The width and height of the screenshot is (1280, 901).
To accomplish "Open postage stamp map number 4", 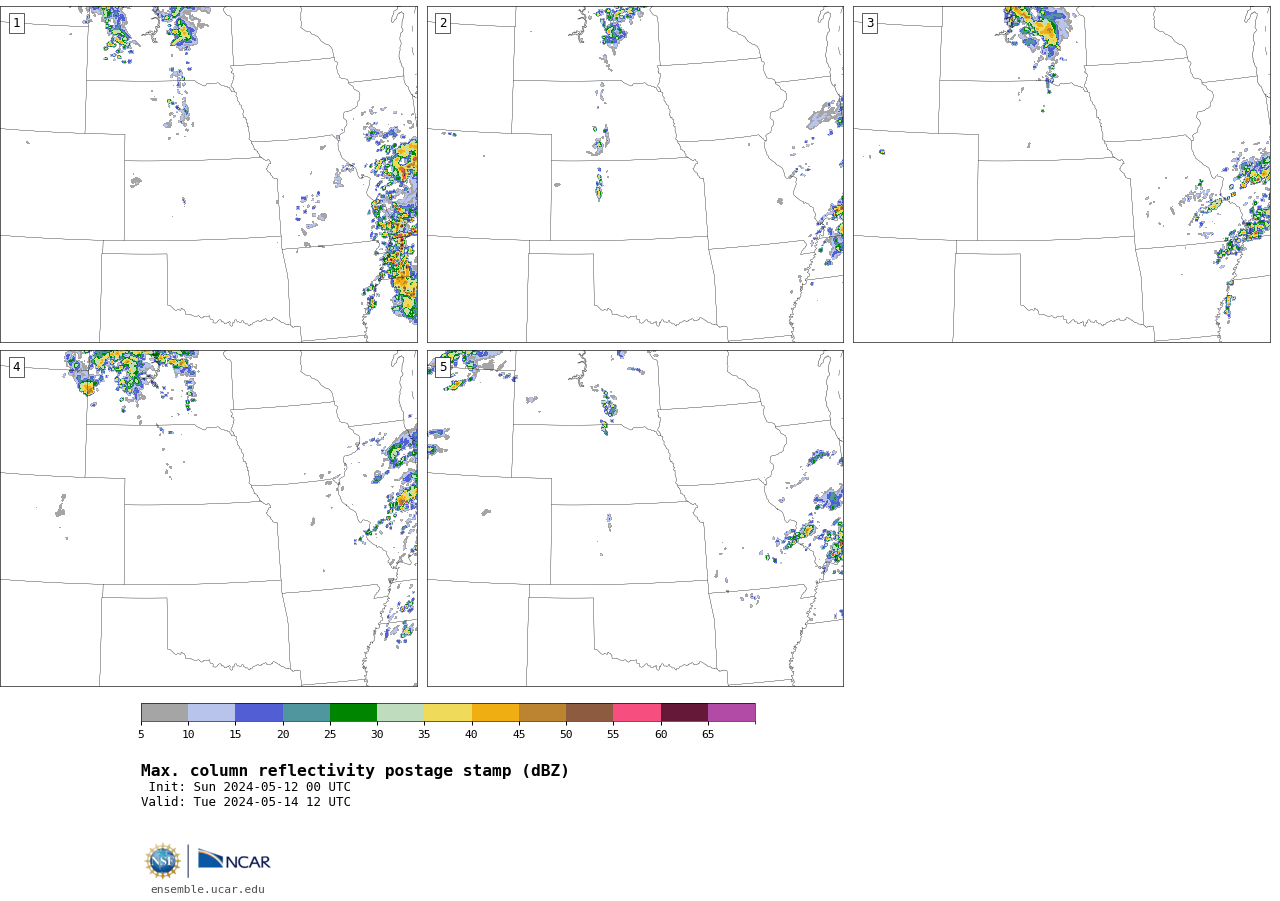I will click(x=208, y=518).
